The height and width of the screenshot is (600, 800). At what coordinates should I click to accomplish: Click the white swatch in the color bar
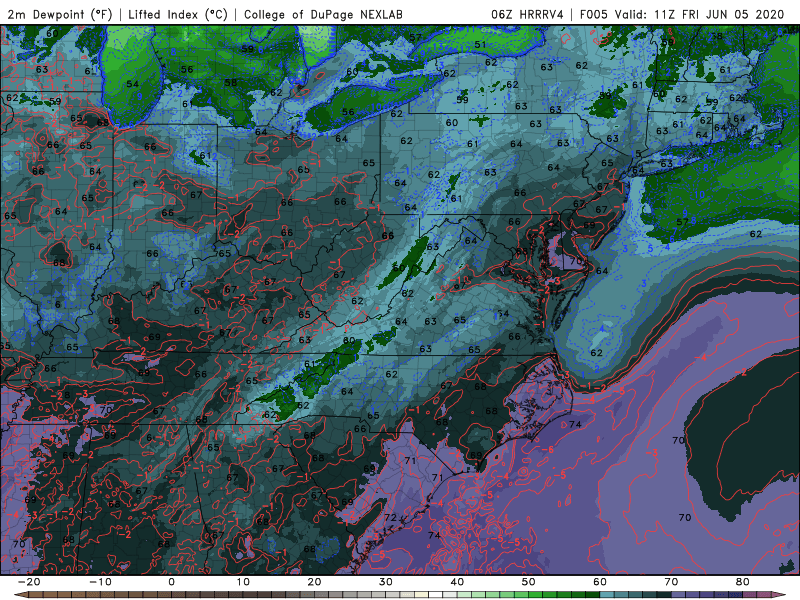click(436, 595)
